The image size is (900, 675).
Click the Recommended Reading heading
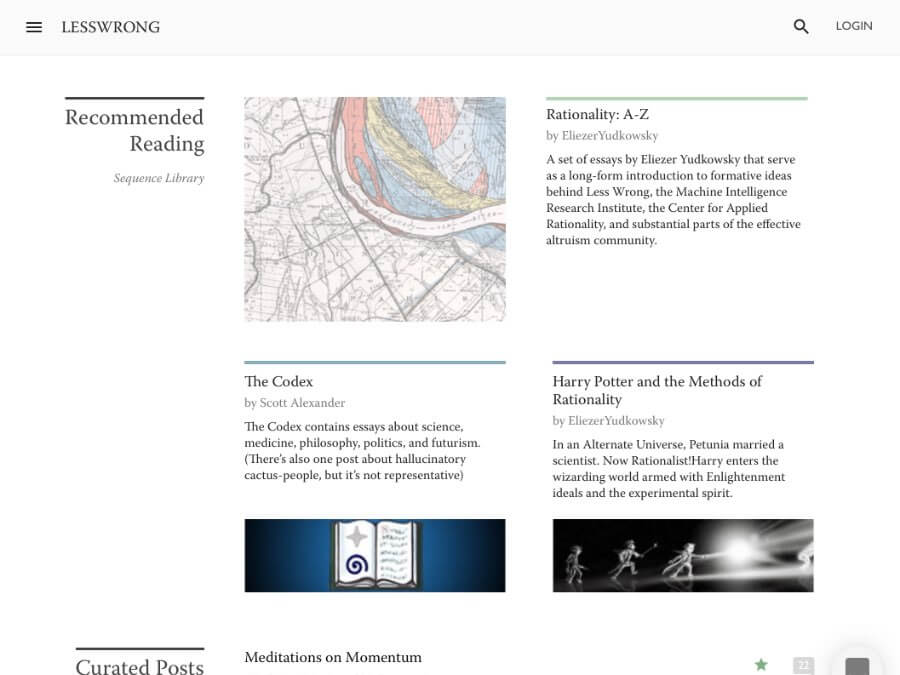point(134,130)
